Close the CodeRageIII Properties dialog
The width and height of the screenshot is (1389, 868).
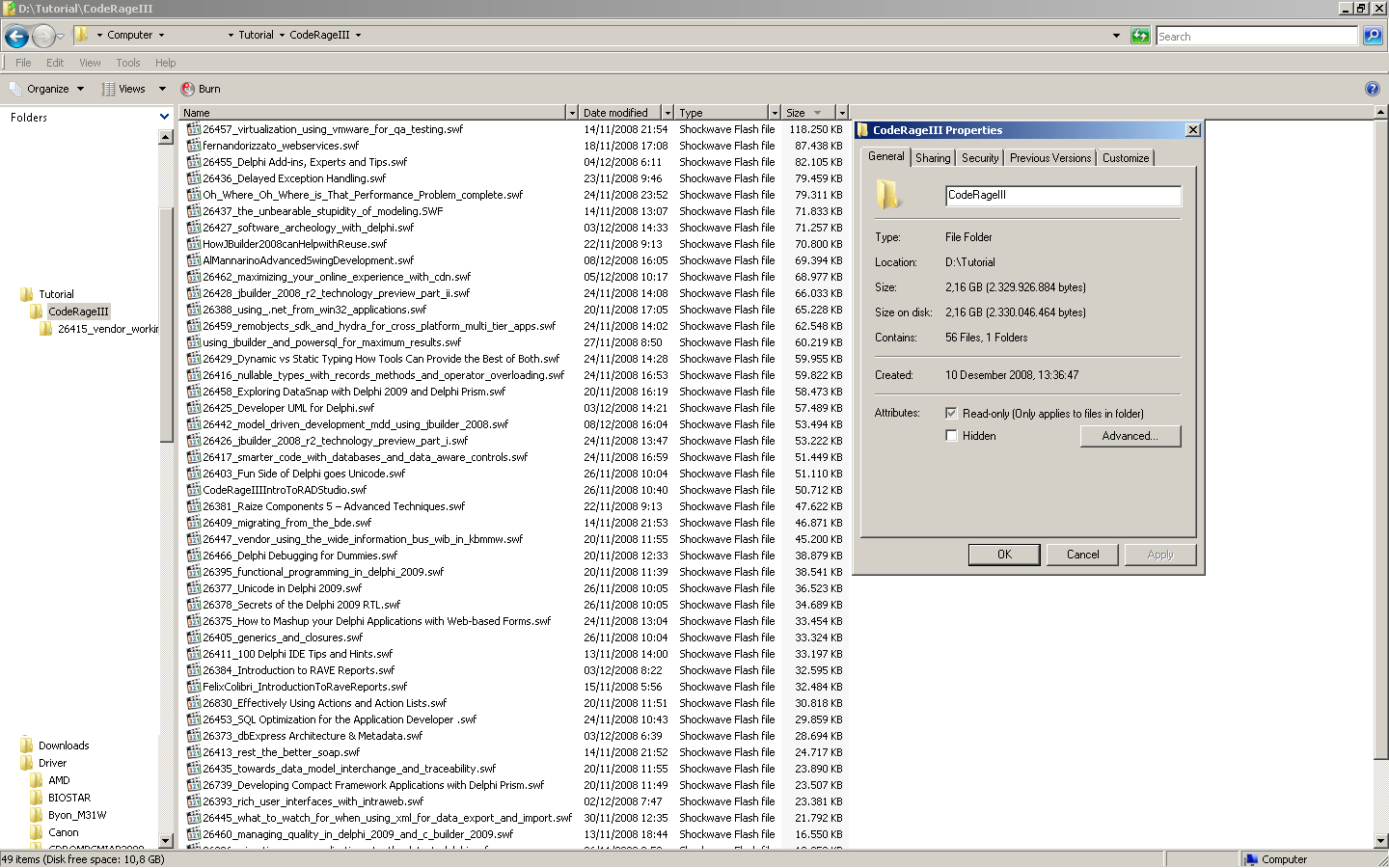click(1192, 130)
